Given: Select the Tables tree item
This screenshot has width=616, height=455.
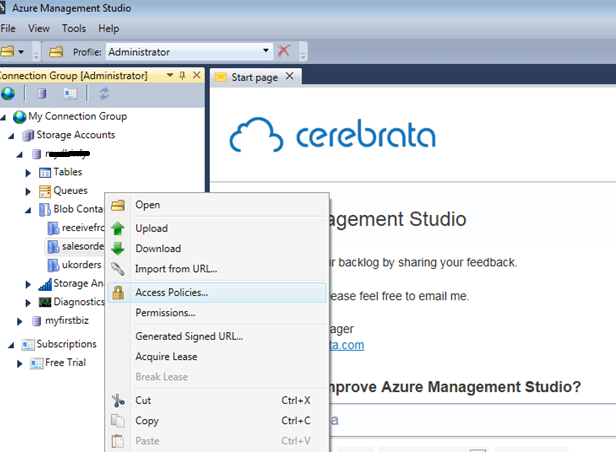Looking at the screenshot, I should [68, 172].
